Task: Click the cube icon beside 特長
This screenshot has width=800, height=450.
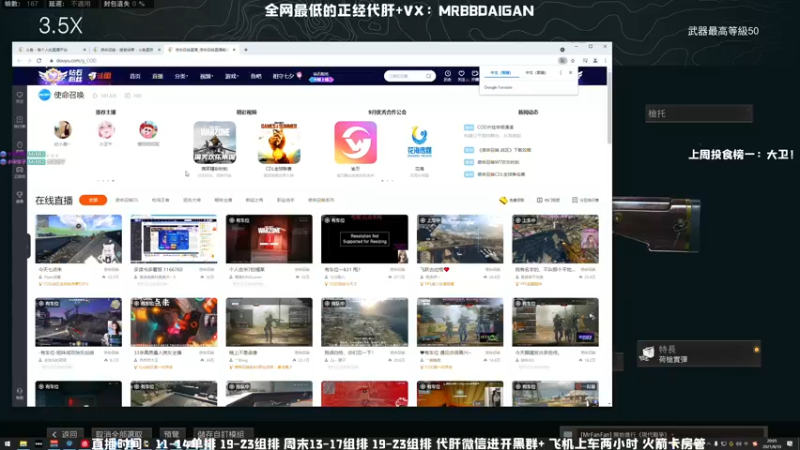Action: 648,353
